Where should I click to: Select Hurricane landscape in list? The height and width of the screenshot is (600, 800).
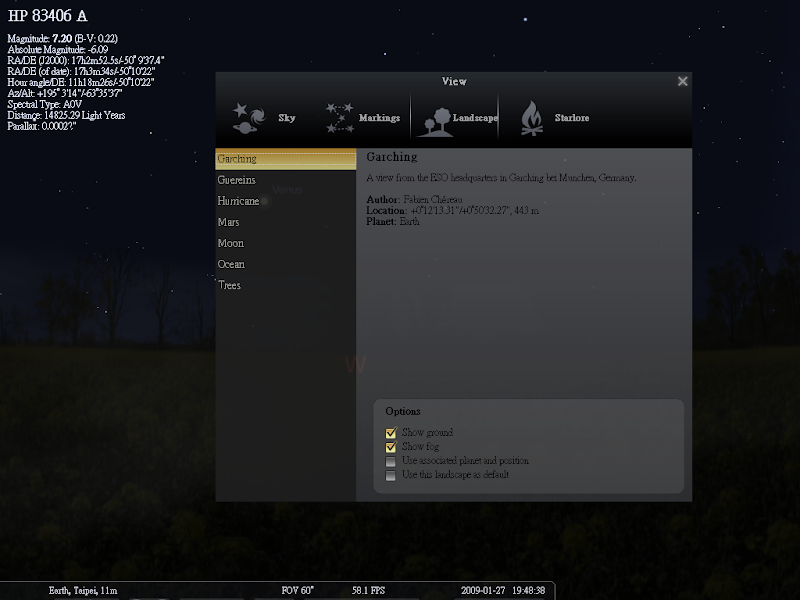(x=286, y=201)
